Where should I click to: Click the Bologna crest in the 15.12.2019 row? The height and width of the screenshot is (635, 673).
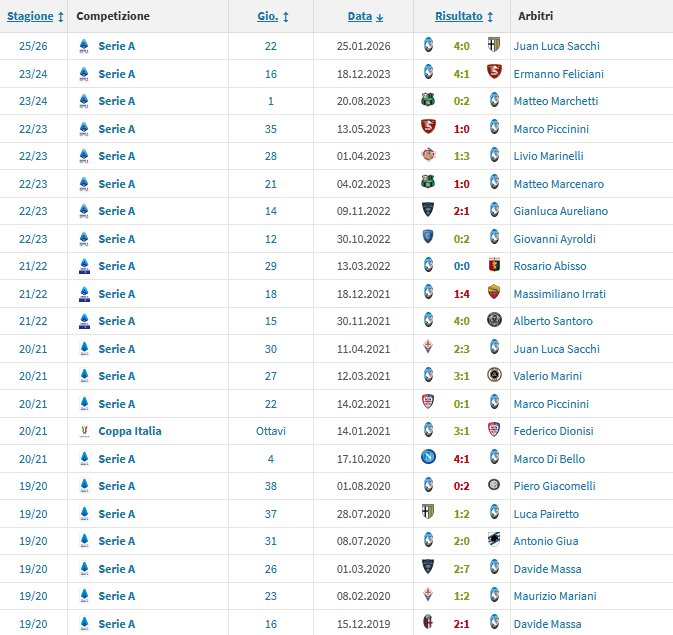(x=429, y=624)
